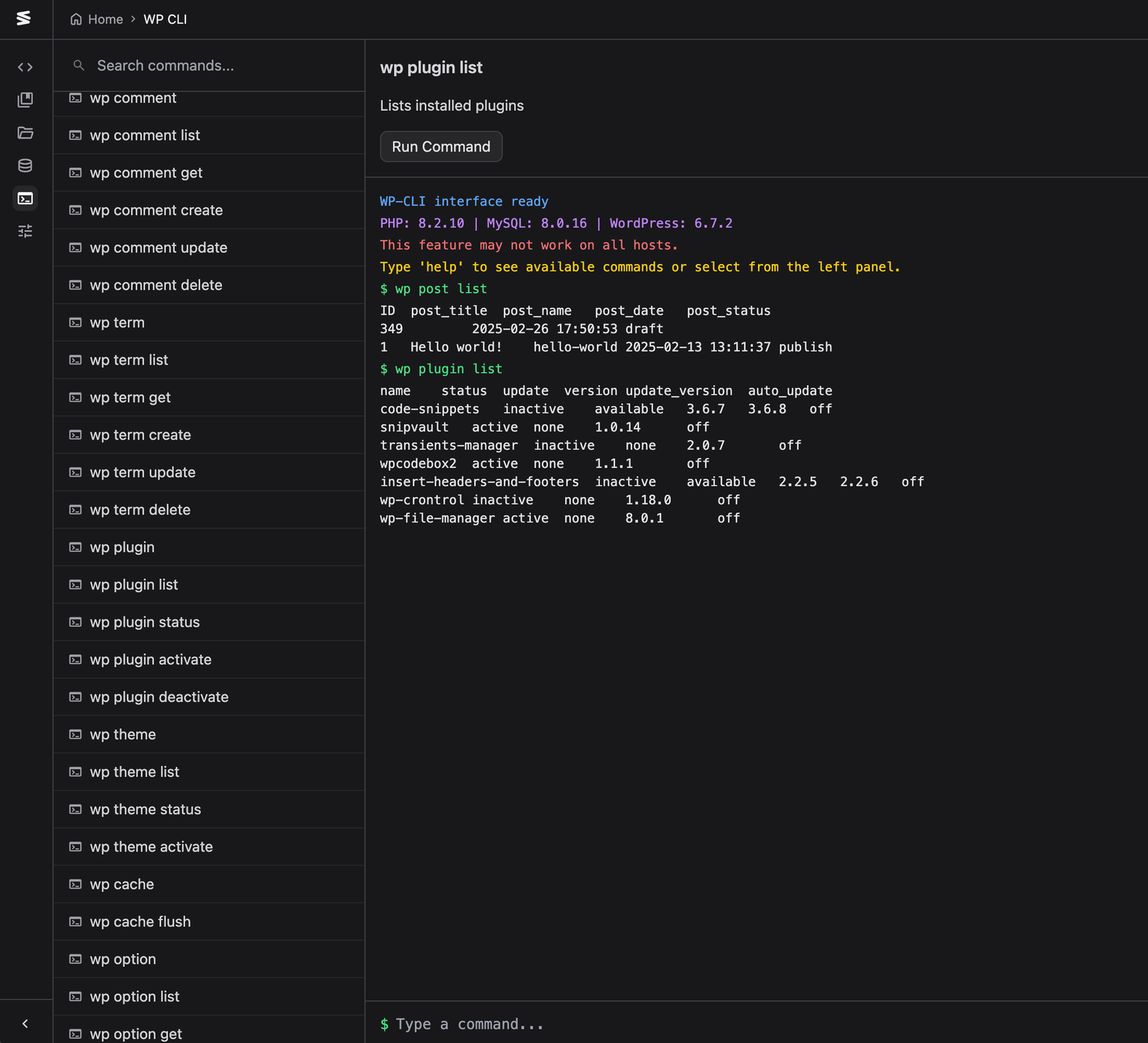Choose wp term get in panel
Screen dimensions: 1148x1043
pyautogui.click(x=209, y=397)
